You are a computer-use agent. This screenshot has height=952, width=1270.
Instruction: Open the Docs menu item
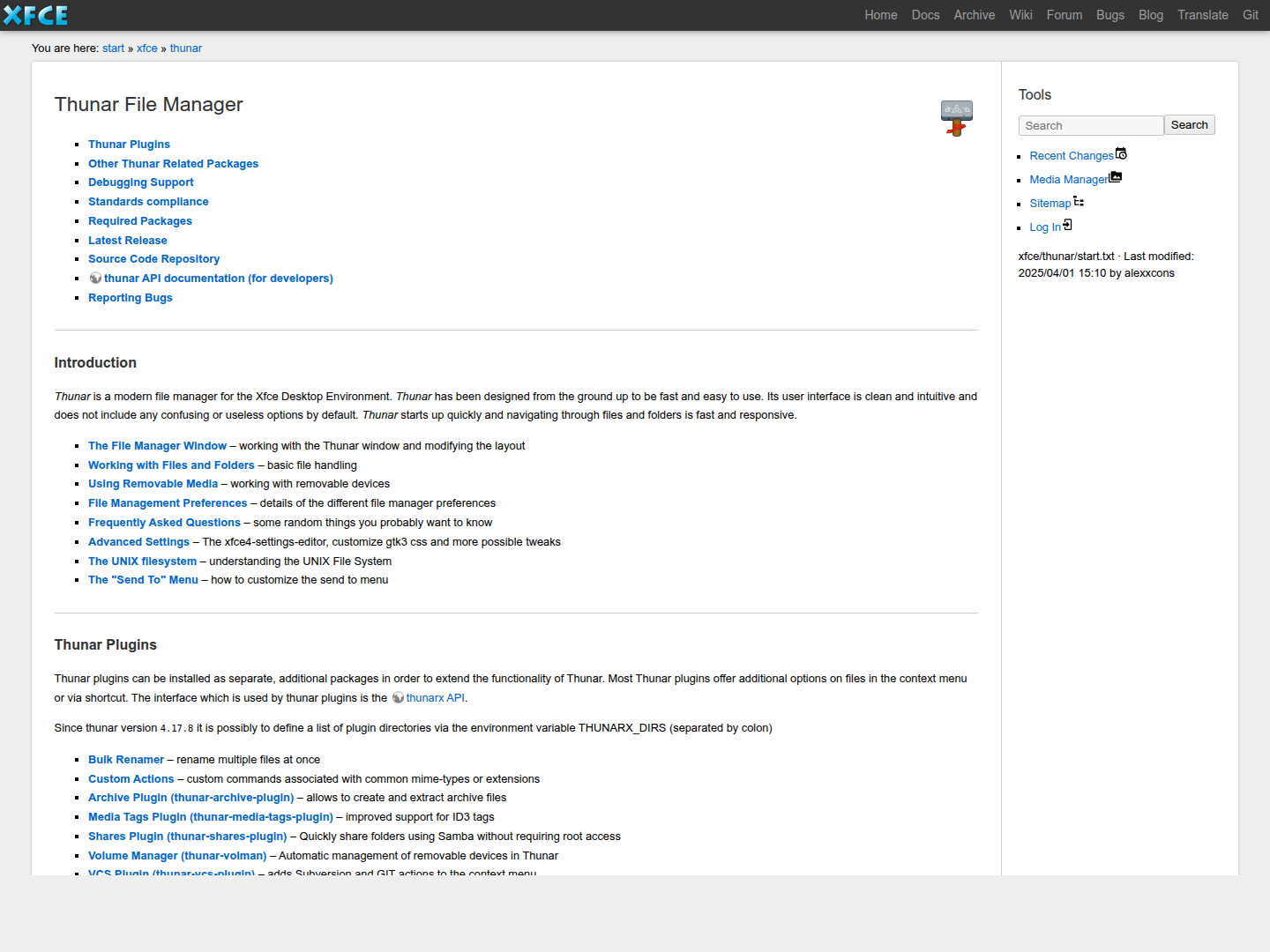point(926,15)
